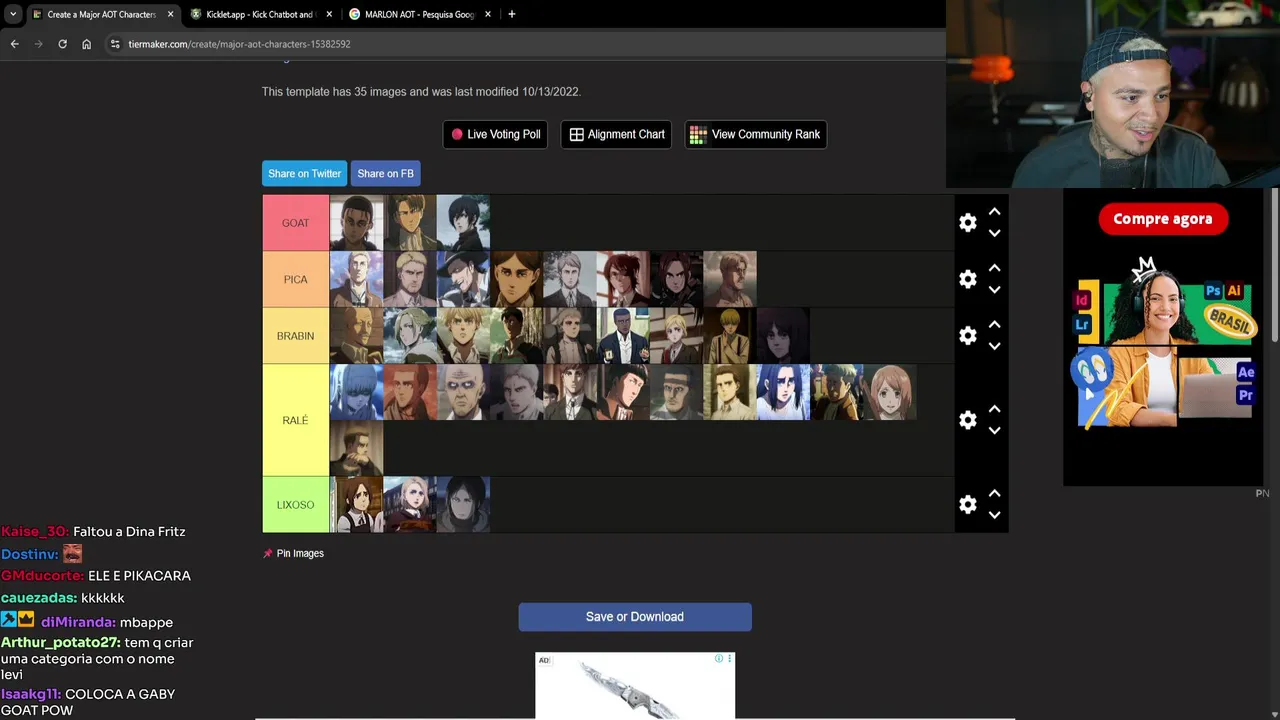
Task: Go forward in browser history
Action: (38, 44)
